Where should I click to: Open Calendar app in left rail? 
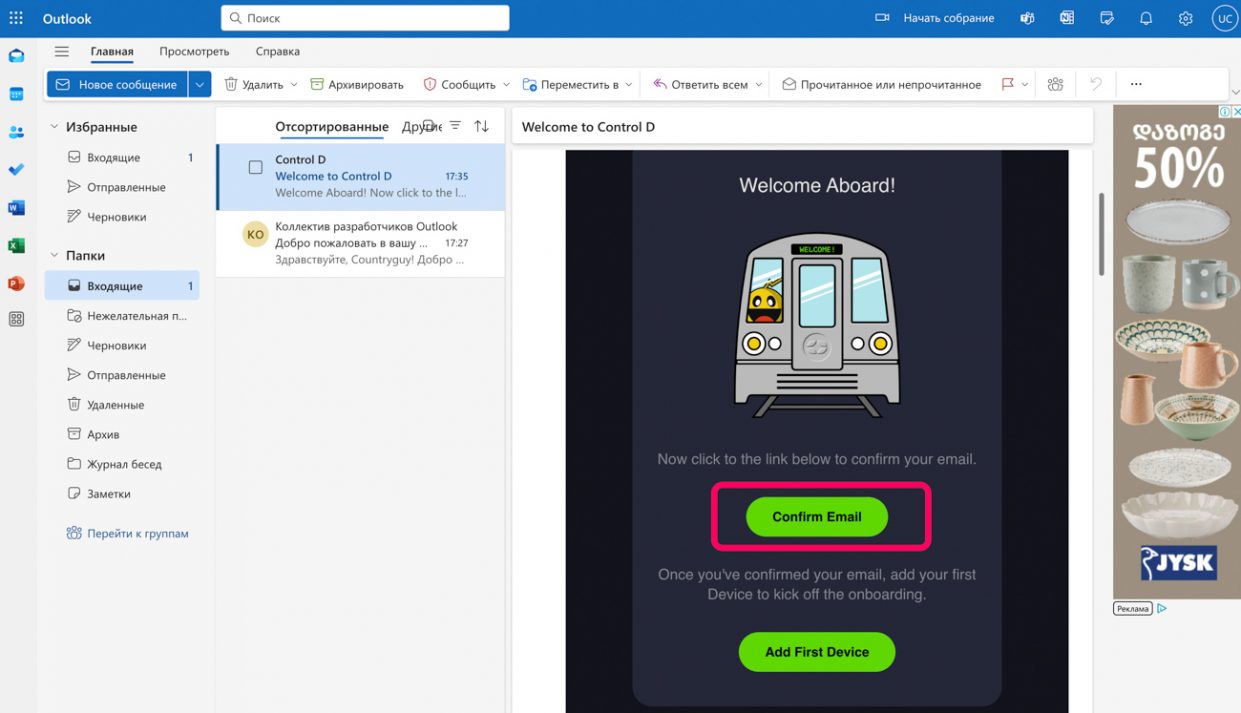pos(16,94)
